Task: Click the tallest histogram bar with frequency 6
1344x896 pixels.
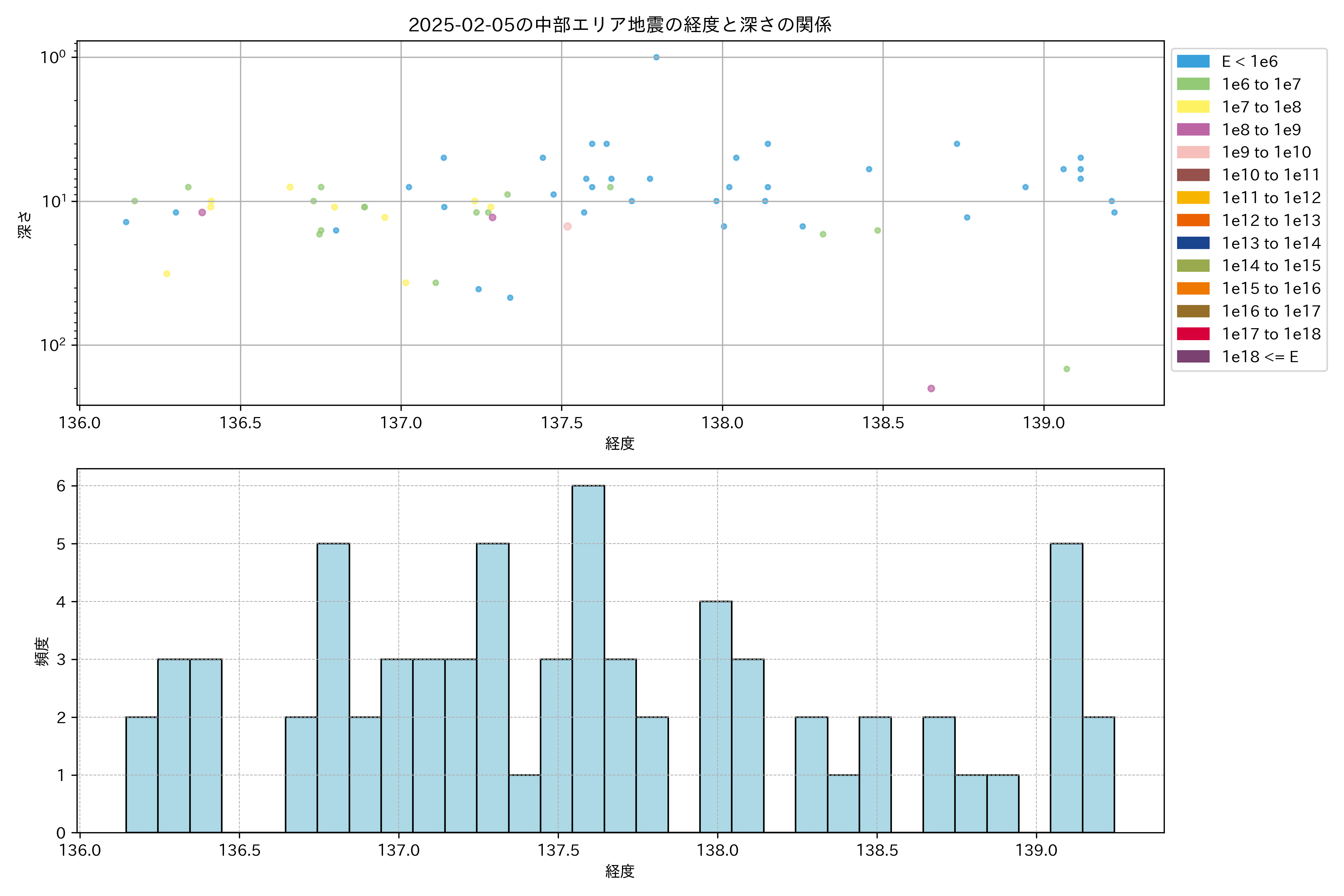Action: [x=588, y=658]
